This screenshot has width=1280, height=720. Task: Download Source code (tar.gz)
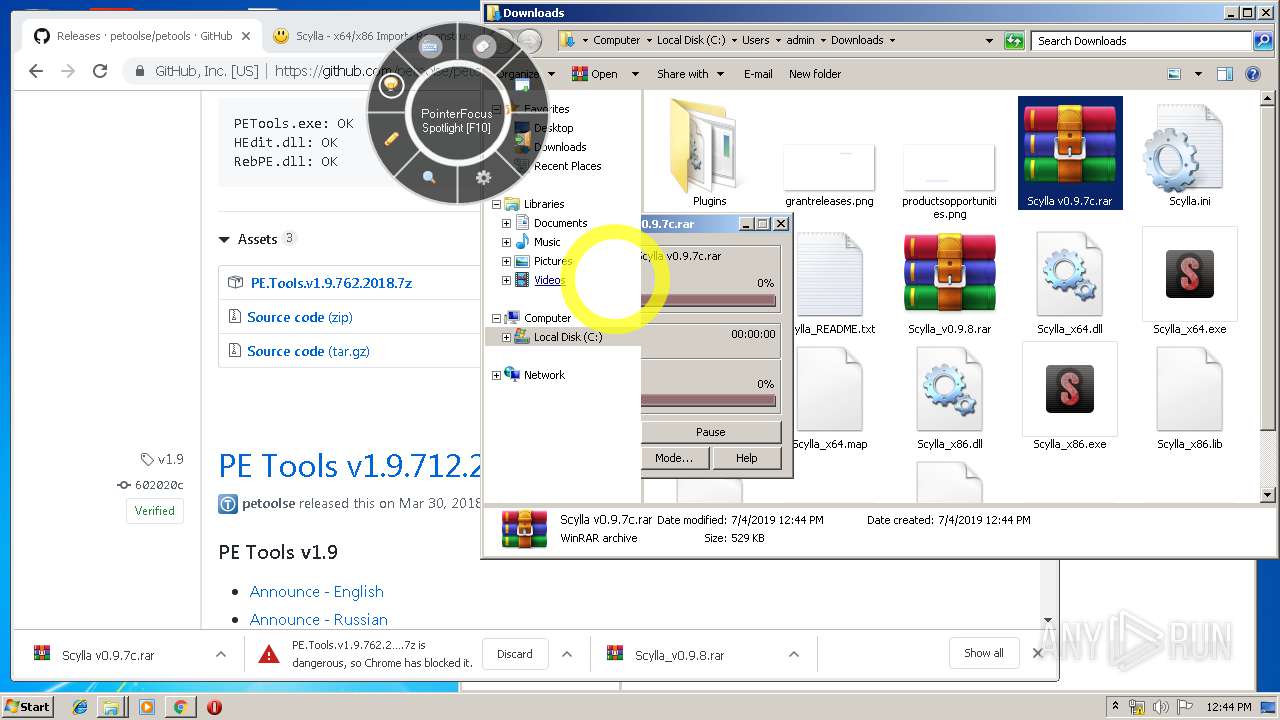point(308,351)
